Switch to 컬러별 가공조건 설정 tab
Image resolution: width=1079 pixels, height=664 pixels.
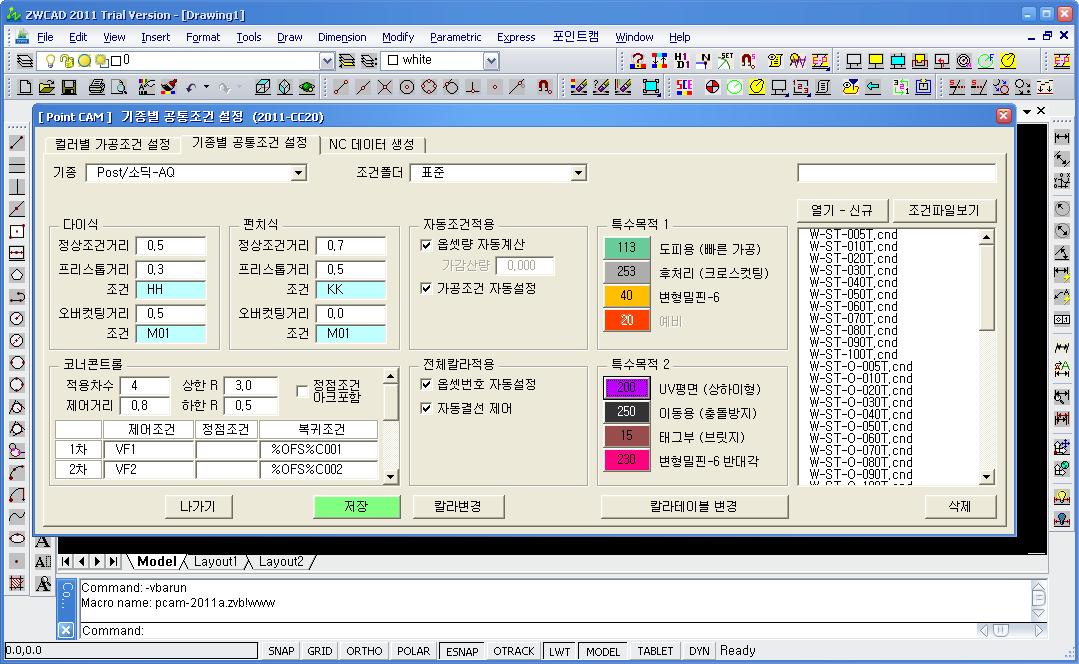[112, 144]
